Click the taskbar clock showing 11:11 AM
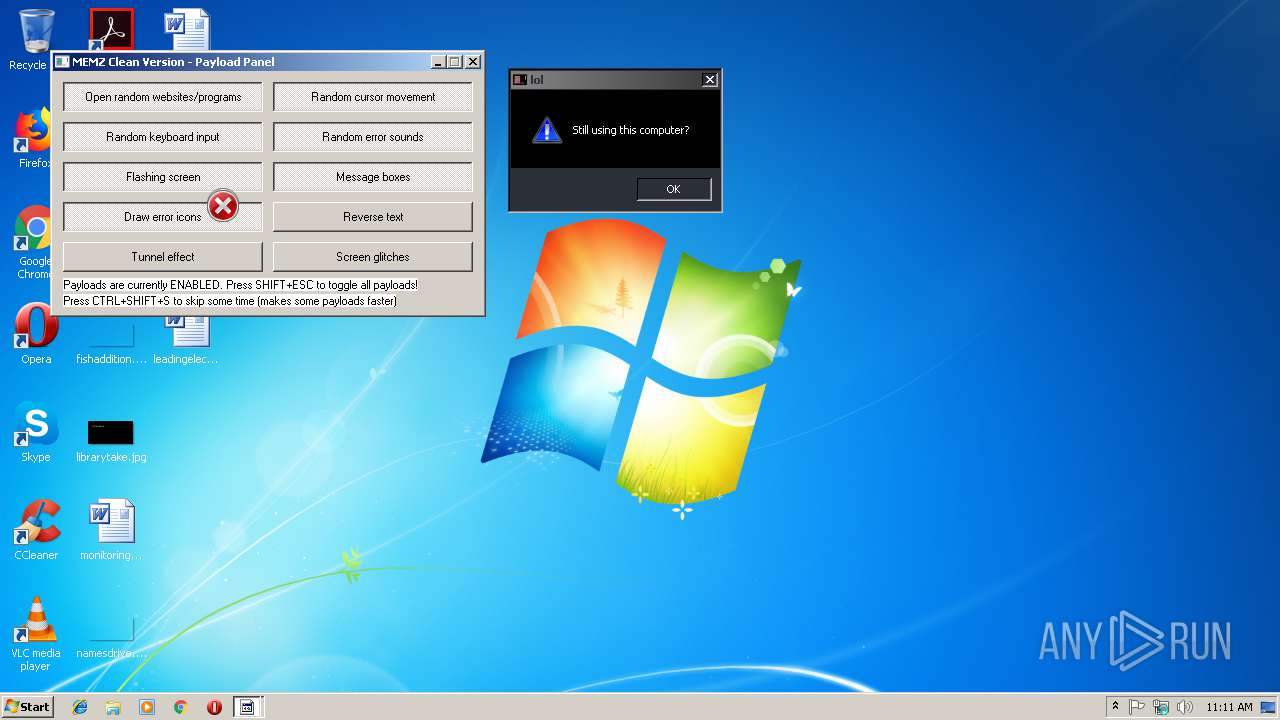1280x720 pixels. (1229, 707)
